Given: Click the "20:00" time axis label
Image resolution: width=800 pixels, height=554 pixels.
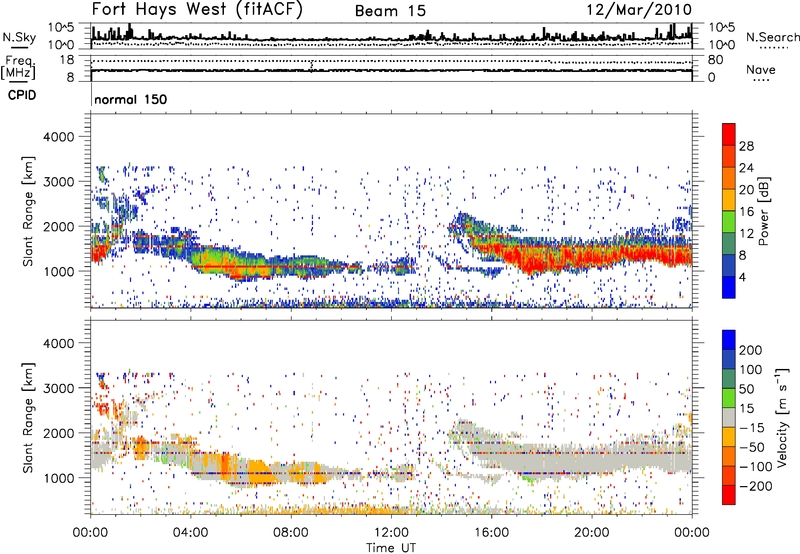Looking at the screenshot, I should [x=592, y=533].
